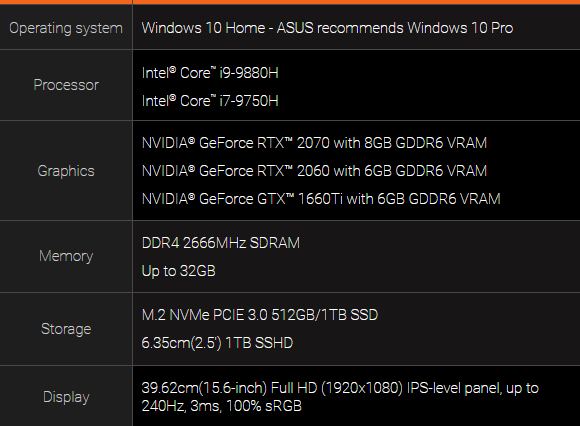This screenshot has height=426, width=580.
Task: Click the Storage row label
Action: point(66,329)
